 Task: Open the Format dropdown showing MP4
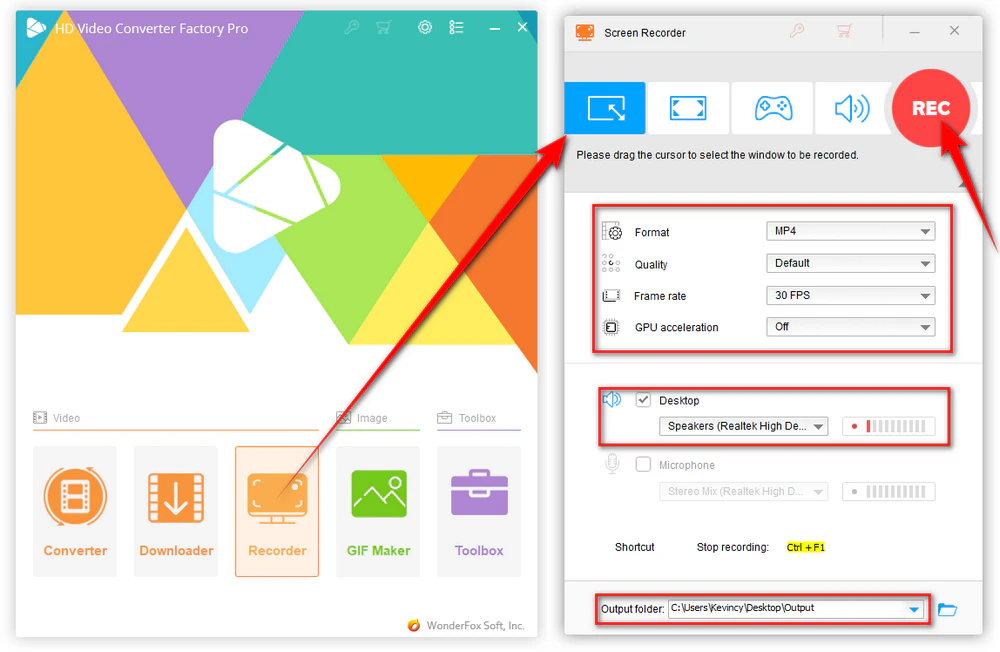(850, 231)
